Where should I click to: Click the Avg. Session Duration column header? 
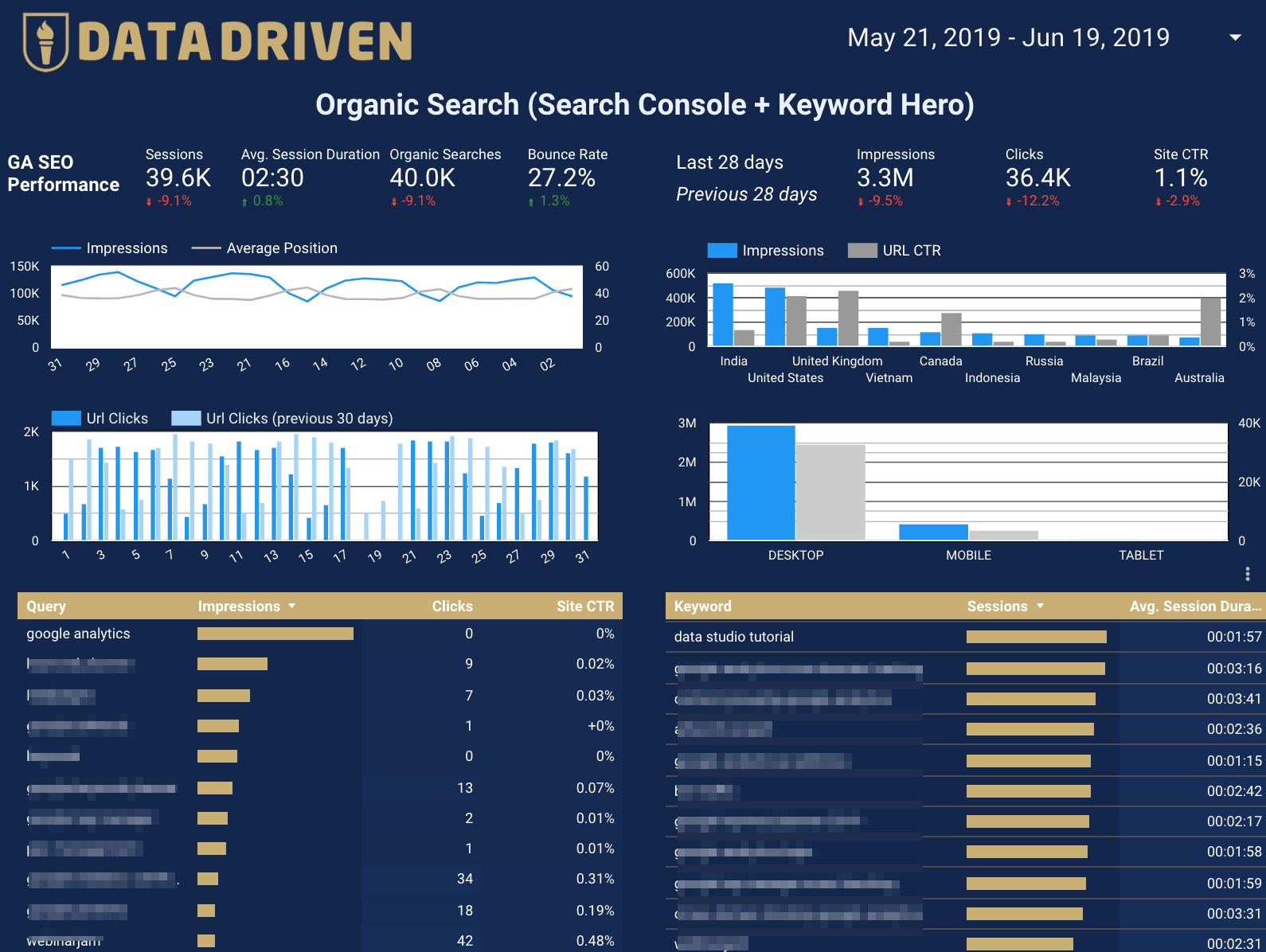click(1195, 607)
